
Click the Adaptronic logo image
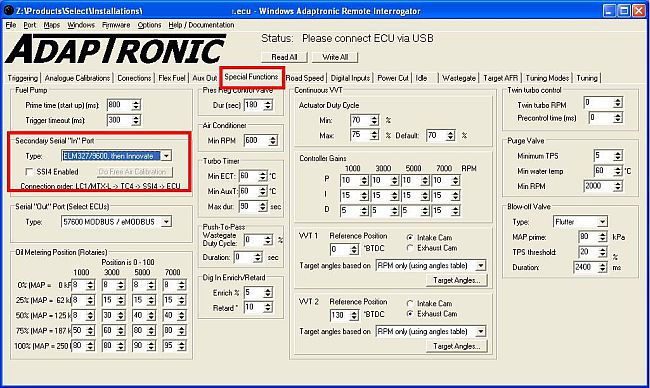115,49
